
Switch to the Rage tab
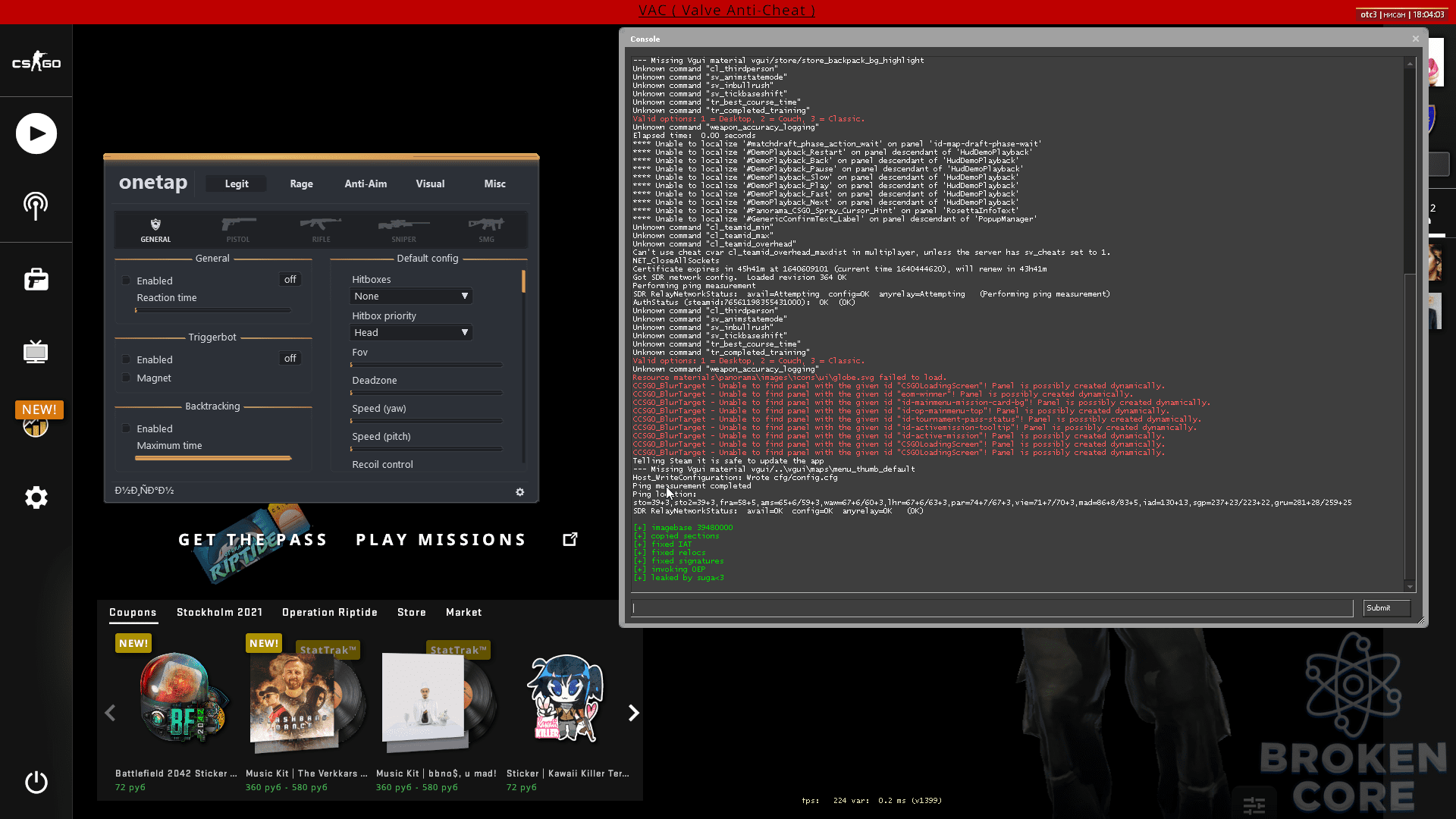tap(301, 184)
